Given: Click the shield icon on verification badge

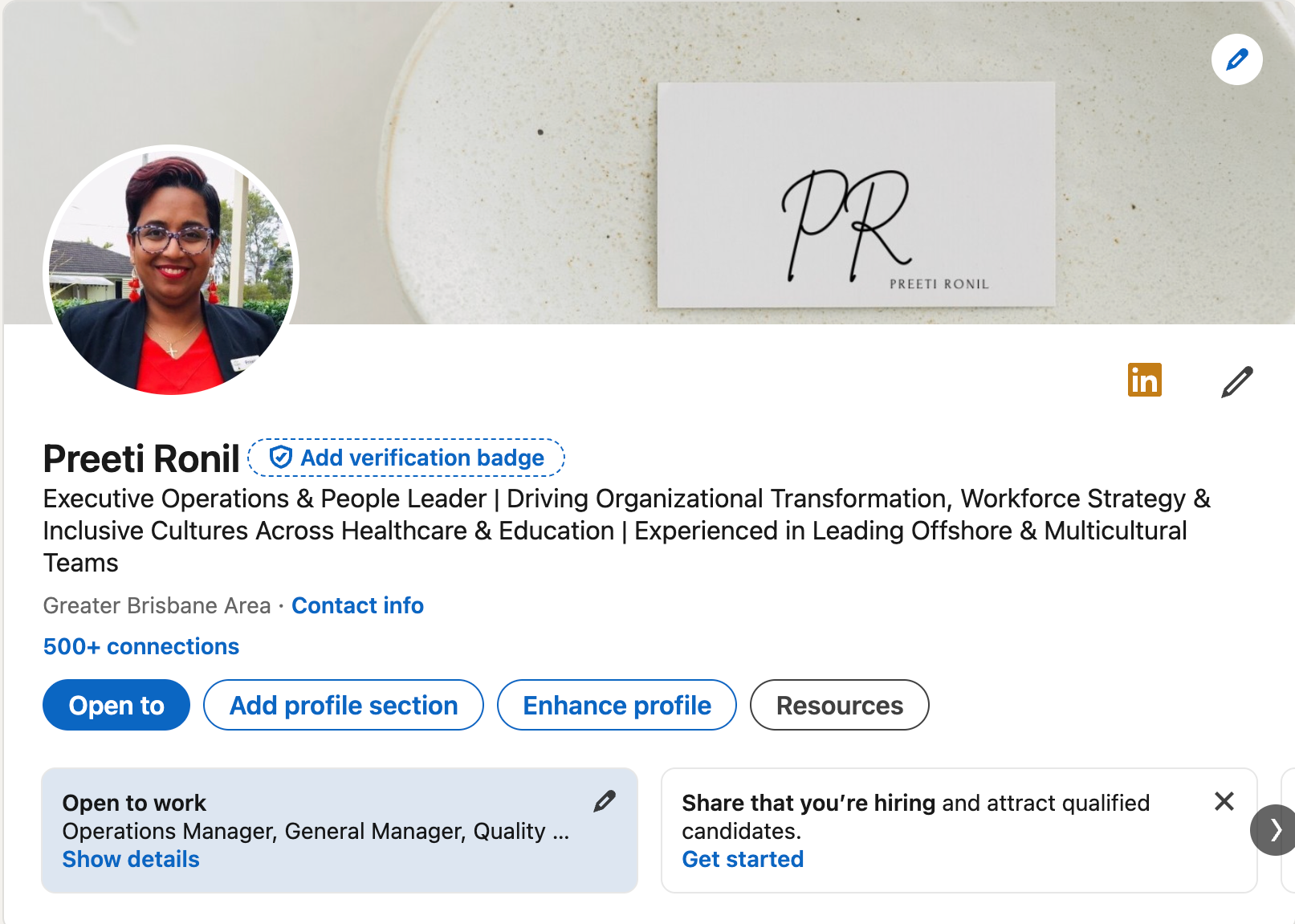Looking at the screenshot, I should (280, 458).
